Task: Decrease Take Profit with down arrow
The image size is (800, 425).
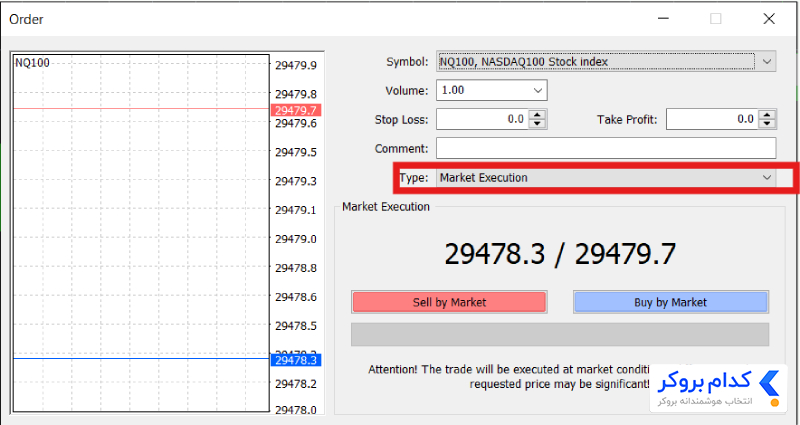Action: tap(767, 123)
